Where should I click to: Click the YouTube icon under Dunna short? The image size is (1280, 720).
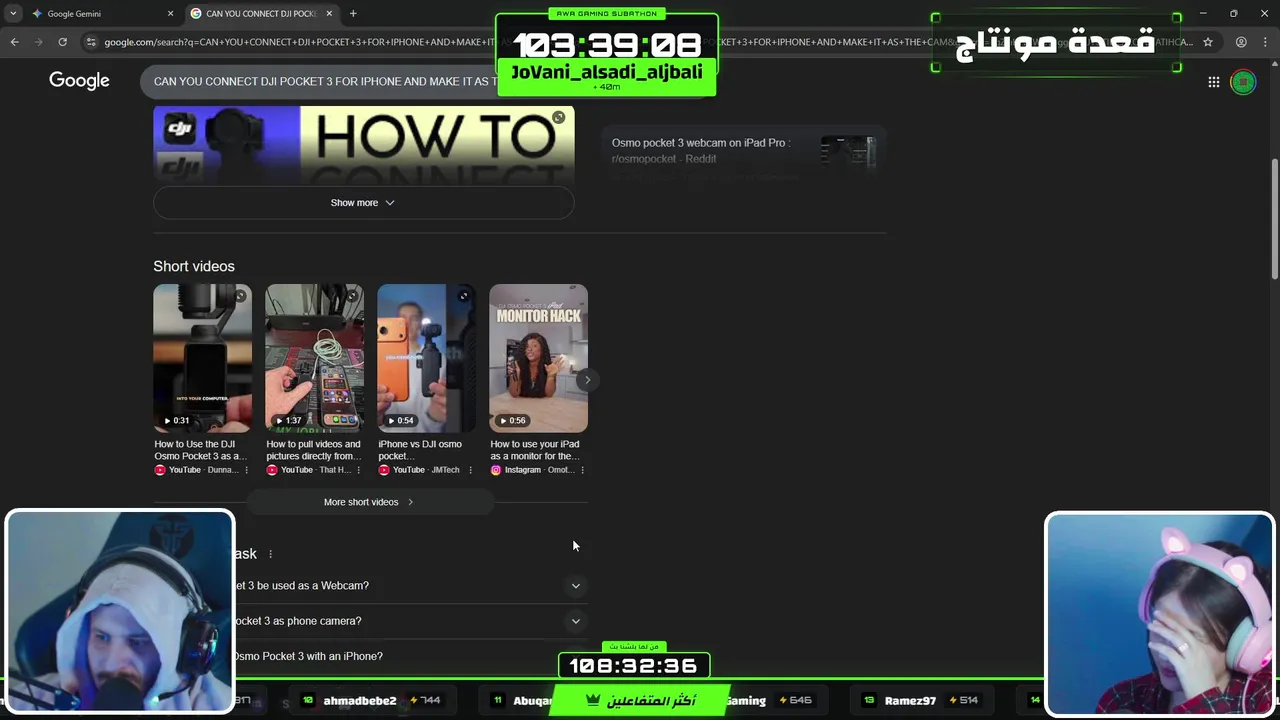pyautogui.click(x=160, y=470)
